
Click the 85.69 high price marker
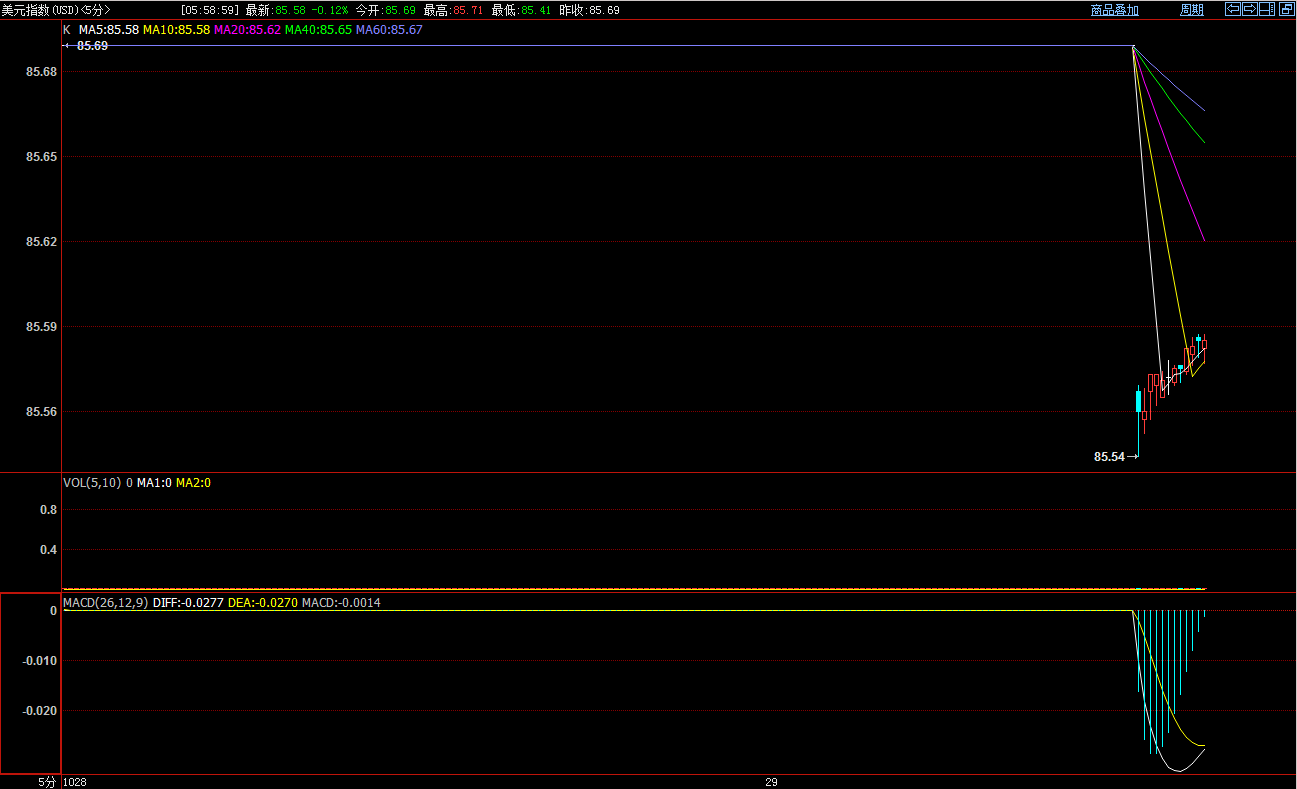point(92,45)
